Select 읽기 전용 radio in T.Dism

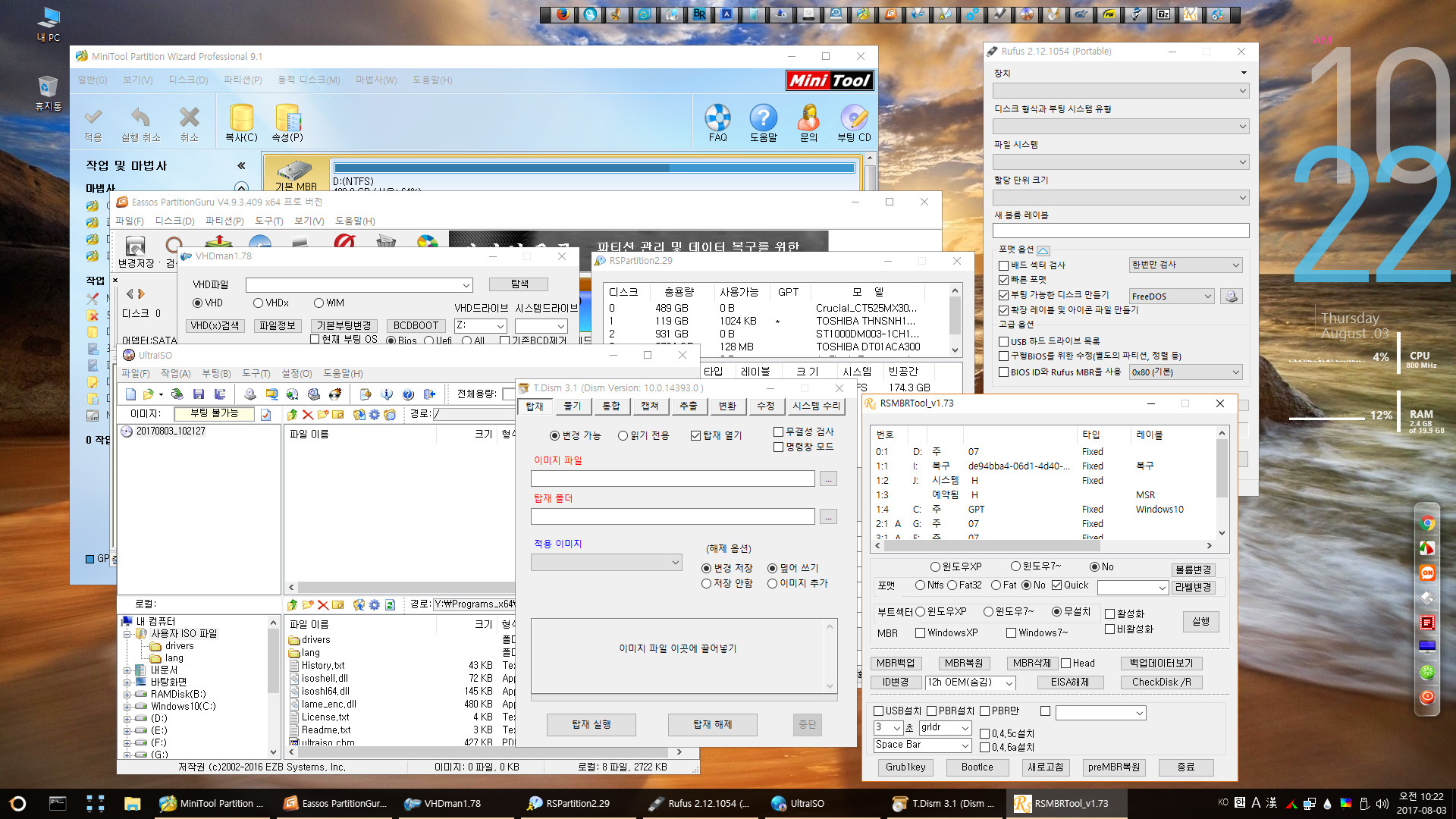[x=623, y=435]
